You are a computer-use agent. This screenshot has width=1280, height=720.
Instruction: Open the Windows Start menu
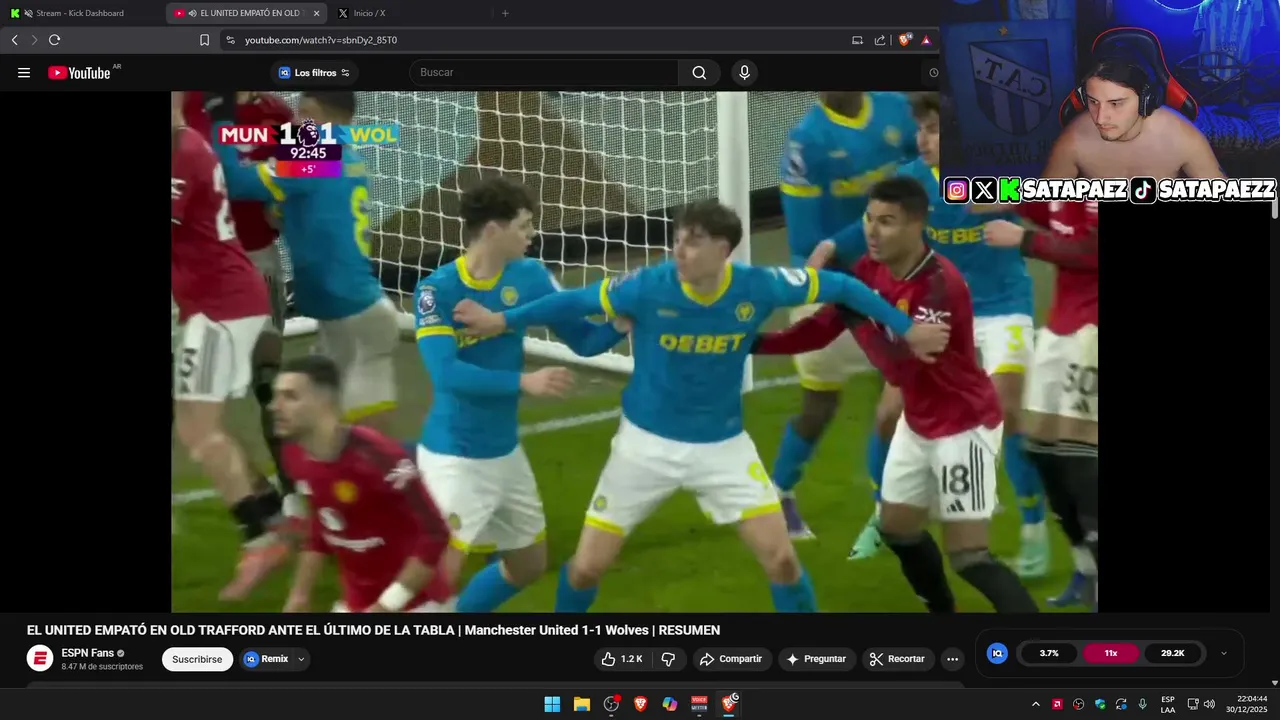(x=552, y=704)
